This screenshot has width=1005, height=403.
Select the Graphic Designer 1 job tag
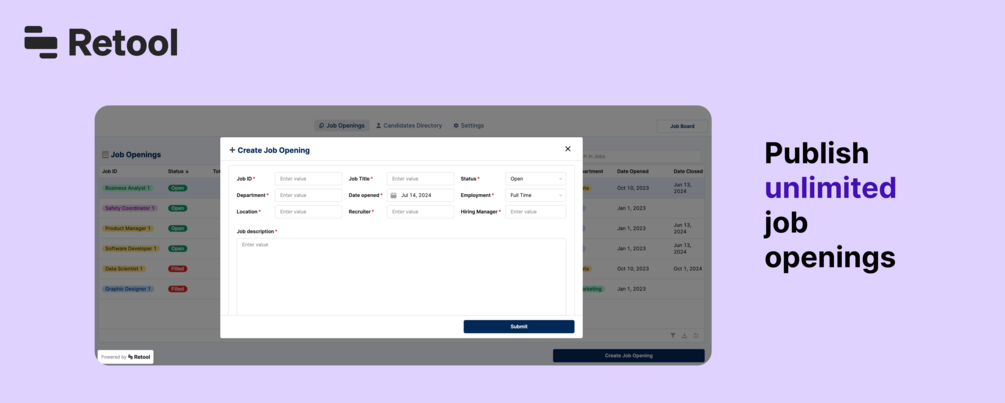point(128,289)
